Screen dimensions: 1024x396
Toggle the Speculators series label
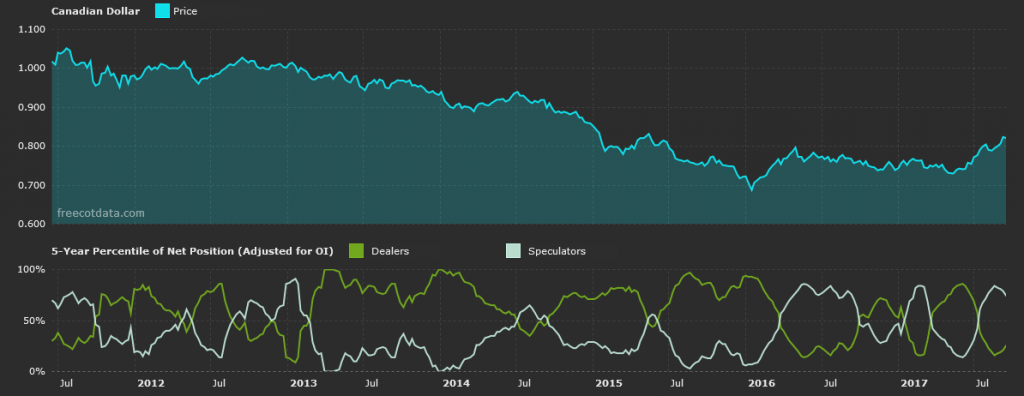[x=556, y=251]
